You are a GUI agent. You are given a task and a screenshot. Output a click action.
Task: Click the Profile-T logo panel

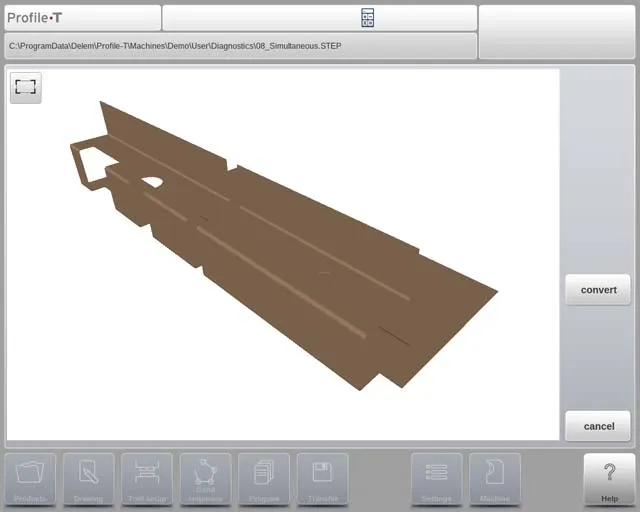click(x=81, y=18)
